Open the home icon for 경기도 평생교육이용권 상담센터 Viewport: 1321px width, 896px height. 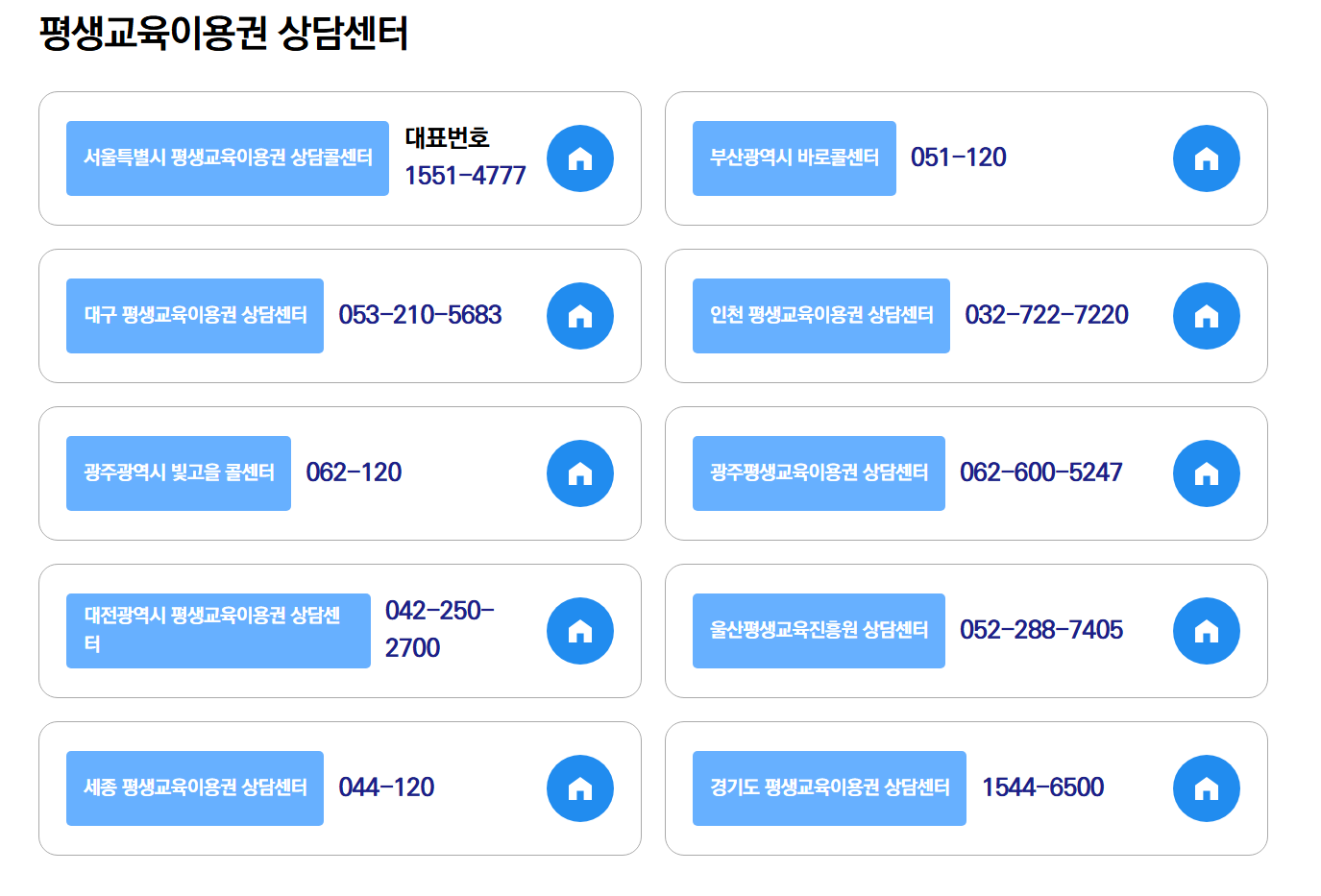click(1207, 787)
